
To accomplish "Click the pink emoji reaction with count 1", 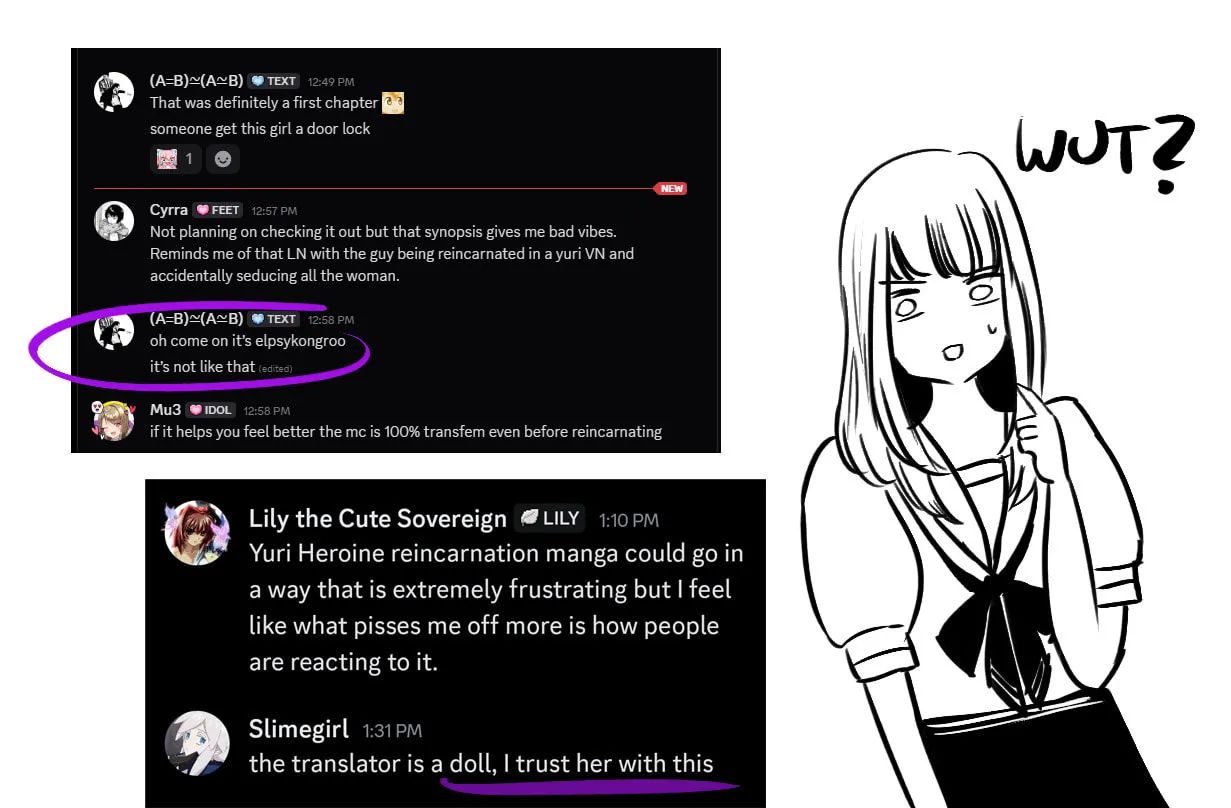I will (x=175, y=158).
